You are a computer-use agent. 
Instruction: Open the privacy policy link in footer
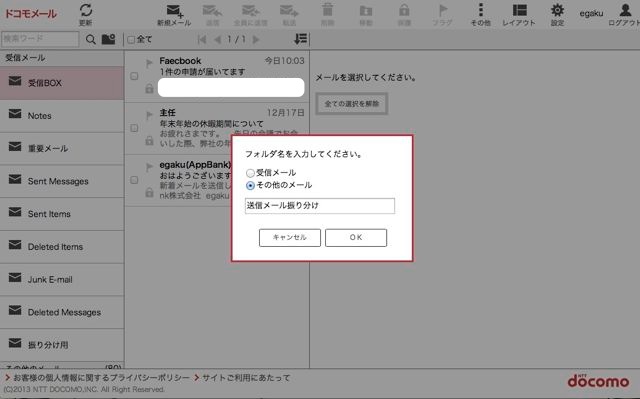click(101, 378)
